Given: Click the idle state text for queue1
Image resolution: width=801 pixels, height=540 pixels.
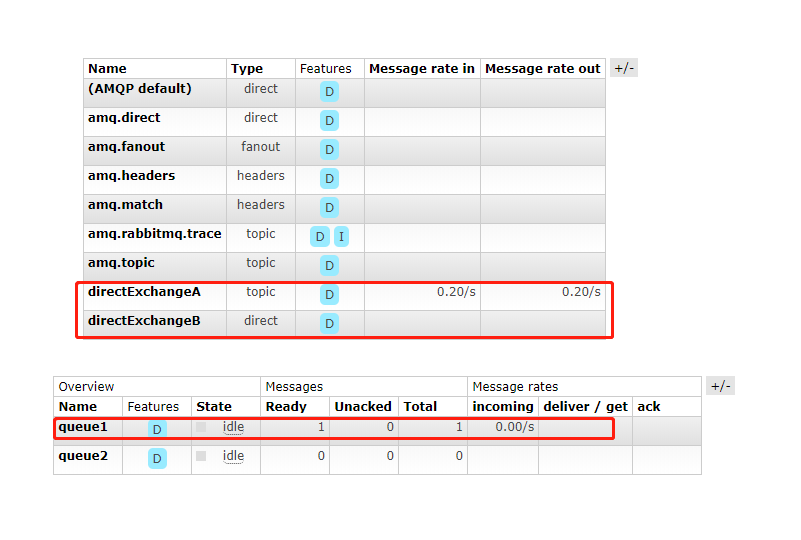Looking at the screenshot, I should point(233,427).
